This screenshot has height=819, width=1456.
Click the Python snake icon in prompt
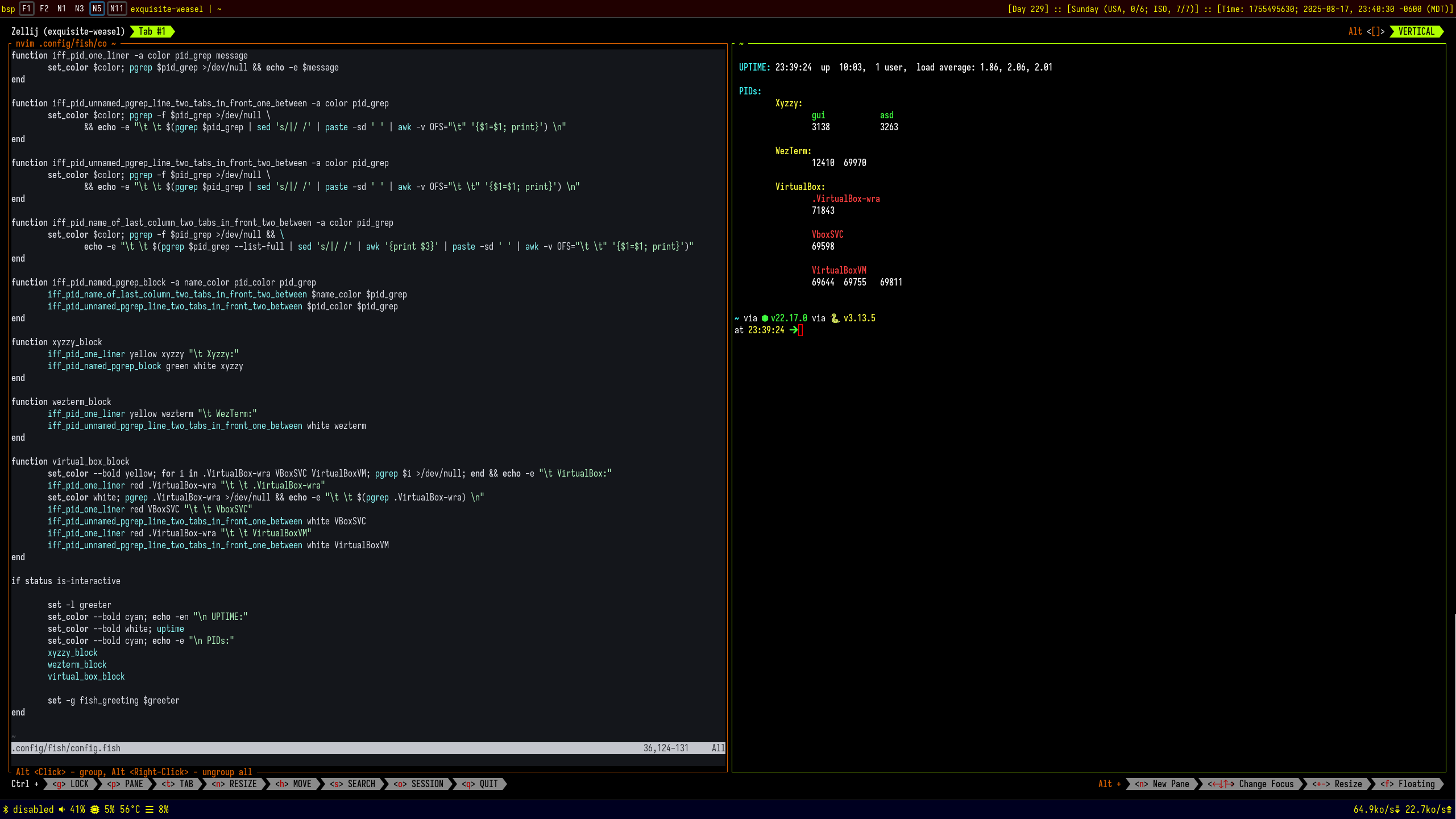(835, 318)
